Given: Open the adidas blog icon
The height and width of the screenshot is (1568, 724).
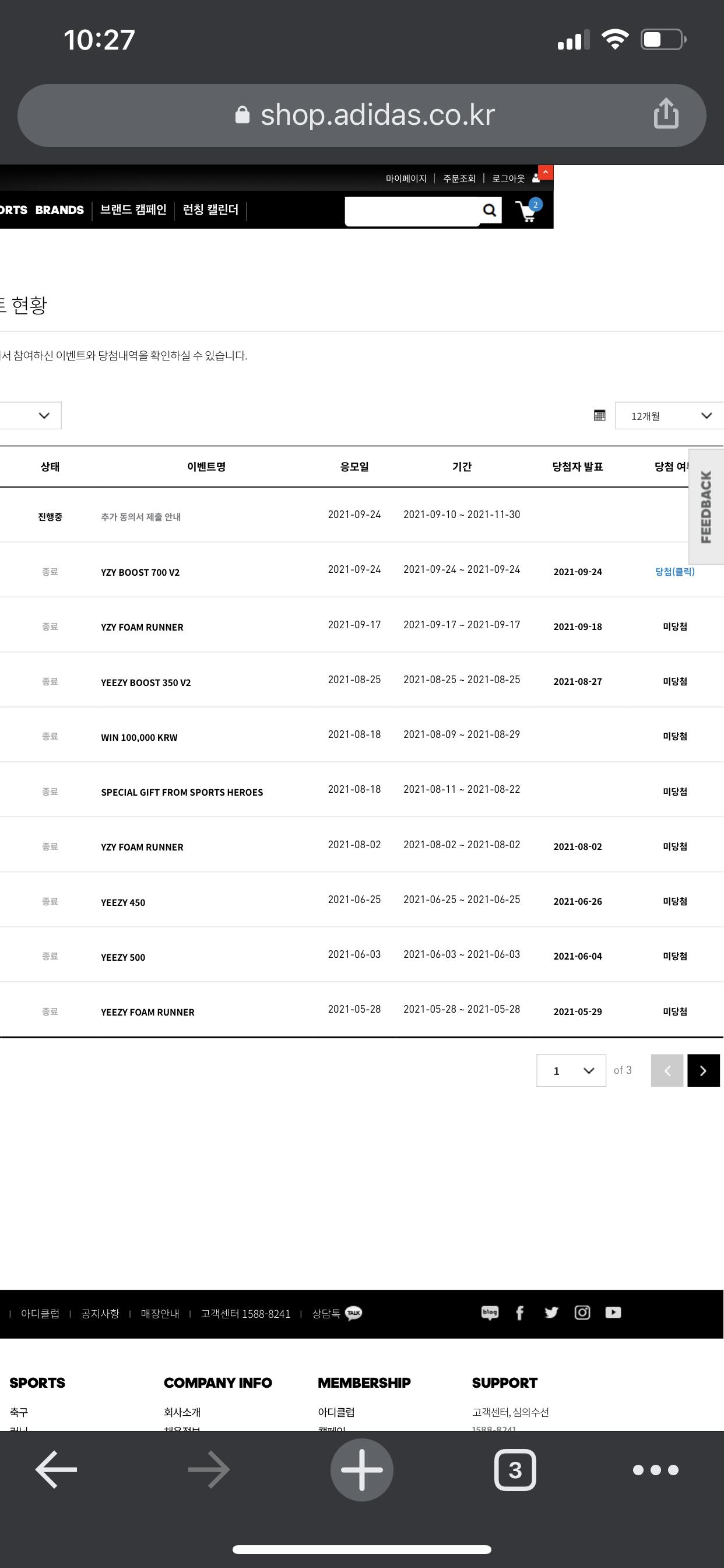Looking at the screenshot, I should click(490, 1313).
